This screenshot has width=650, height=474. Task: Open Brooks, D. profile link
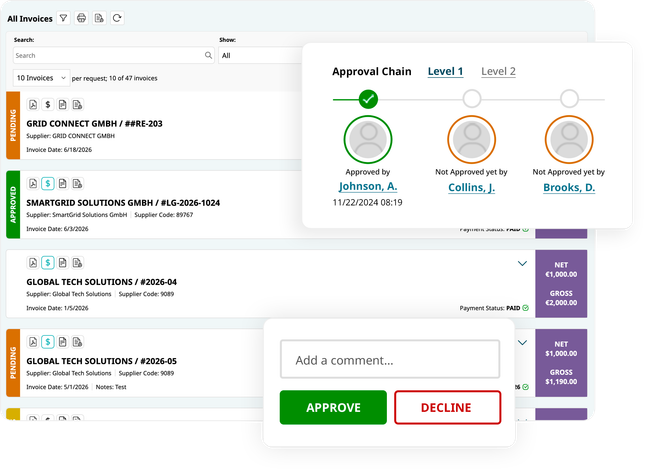[x=569, y=187]
